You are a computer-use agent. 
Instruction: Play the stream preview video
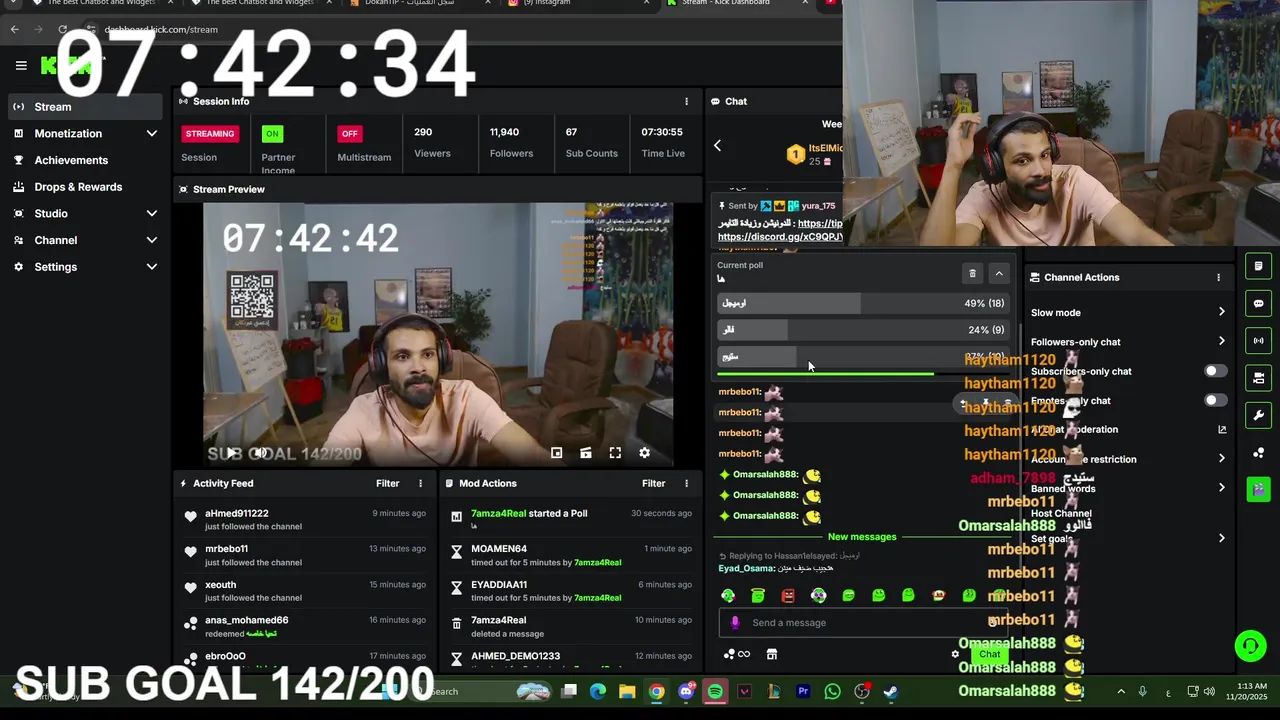pos(231,453)
